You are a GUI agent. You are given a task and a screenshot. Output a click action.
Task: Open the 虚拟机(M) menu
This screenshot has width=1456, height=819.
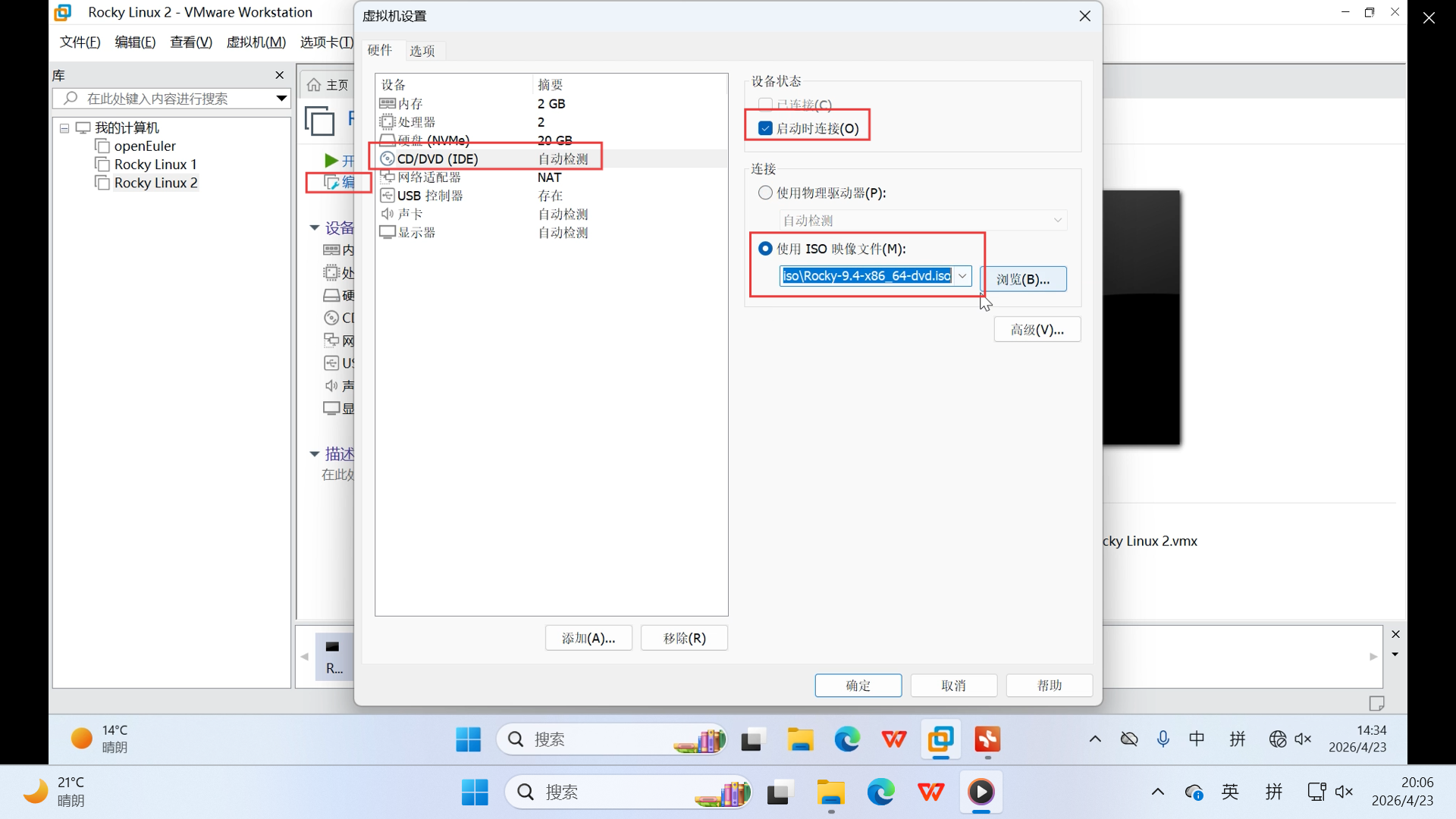[256, 42]
